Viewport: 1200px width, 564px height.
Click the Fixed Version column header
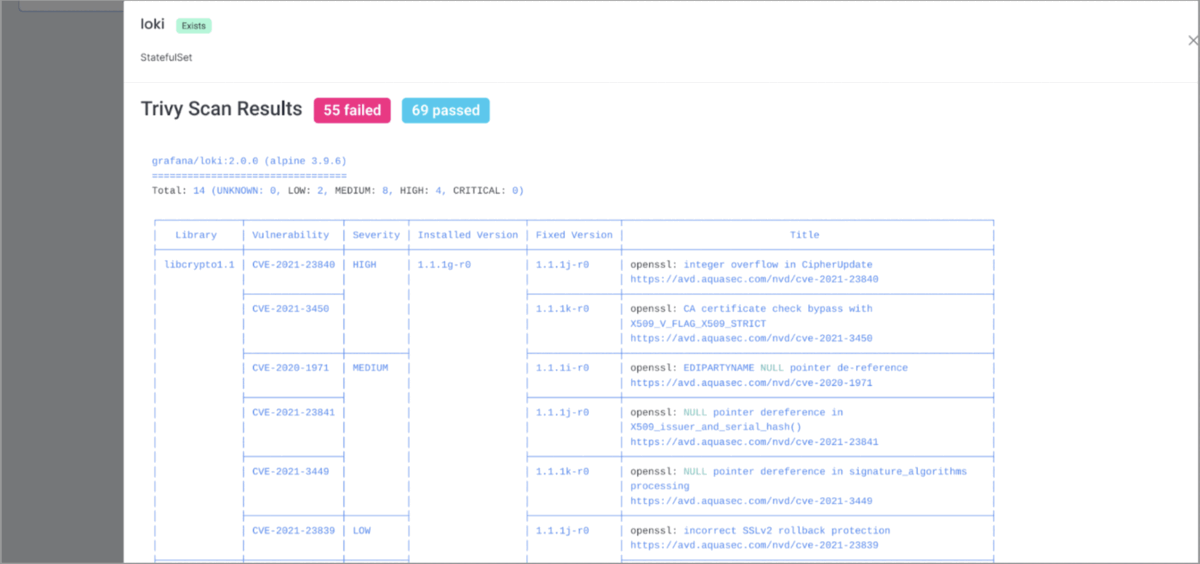tap(574, 235)
